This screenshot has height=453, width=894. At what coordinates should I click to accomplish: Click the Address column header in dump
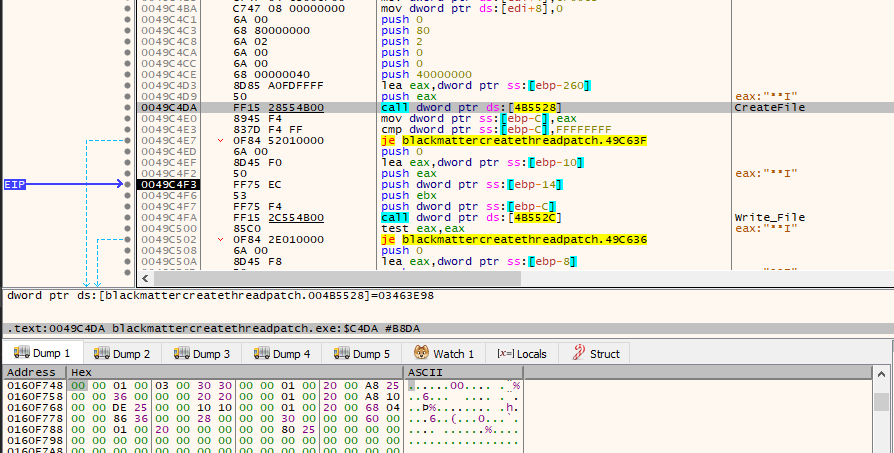(32, 372)
